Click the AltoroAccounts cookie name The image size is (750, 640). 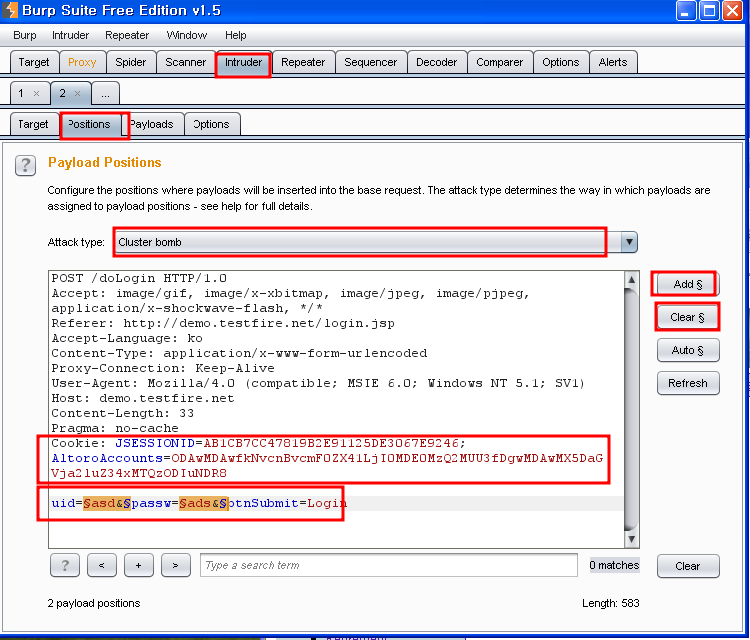click(107, 458)
